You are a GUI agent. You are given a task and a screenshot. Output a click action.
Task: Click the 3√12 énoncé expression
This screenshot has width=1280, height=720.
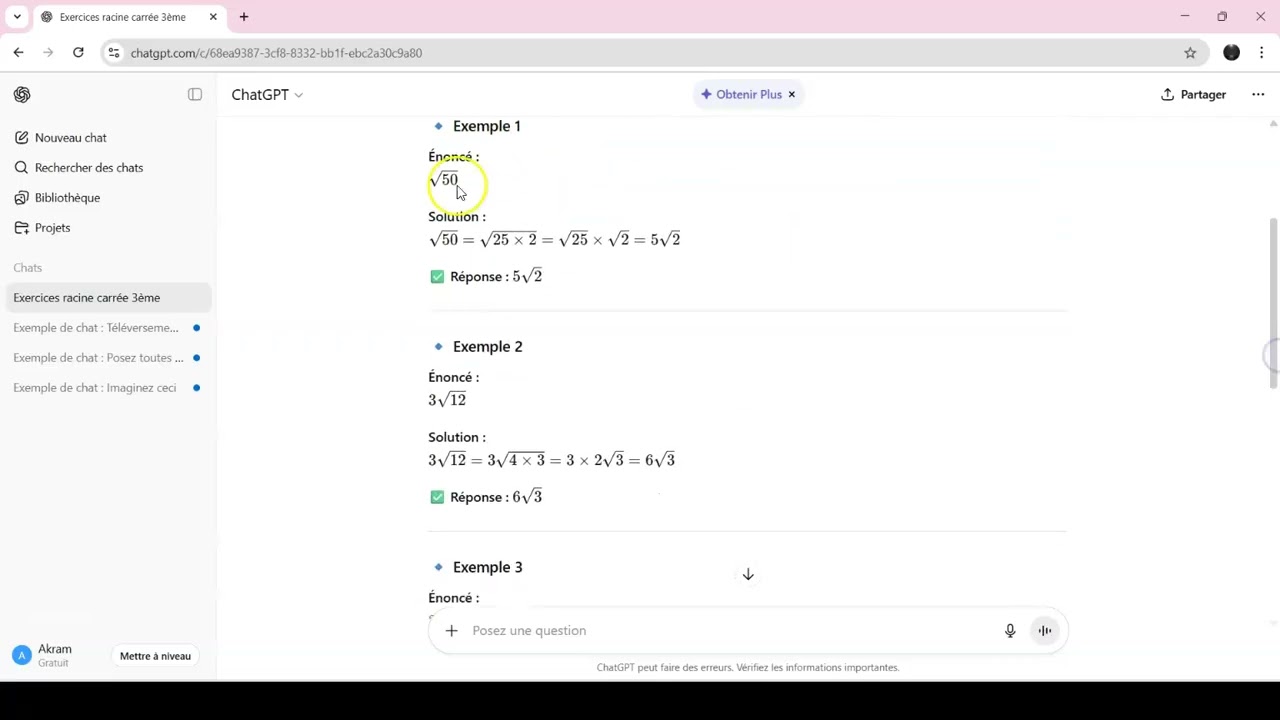point(447,400)
